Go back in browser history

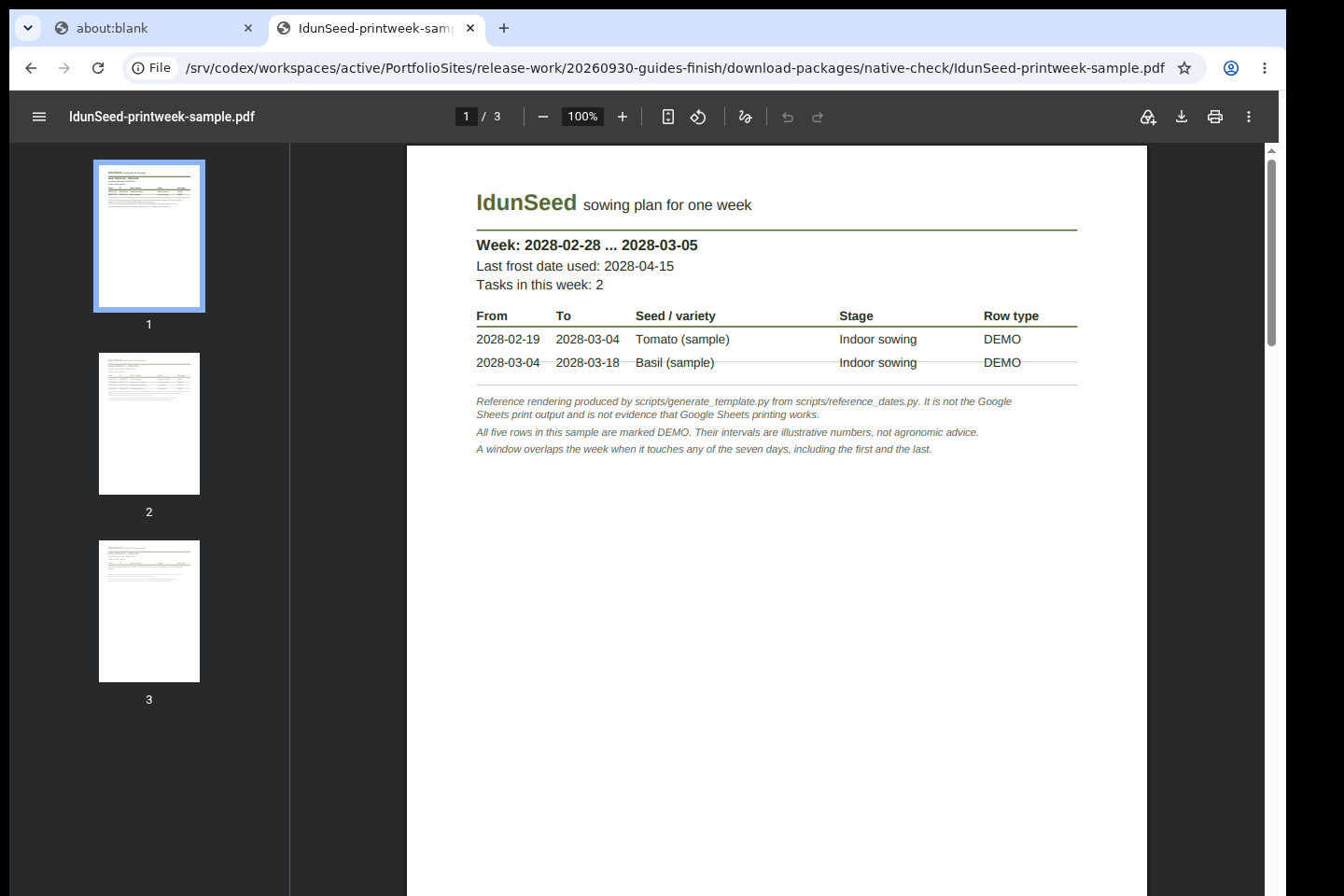31,68
